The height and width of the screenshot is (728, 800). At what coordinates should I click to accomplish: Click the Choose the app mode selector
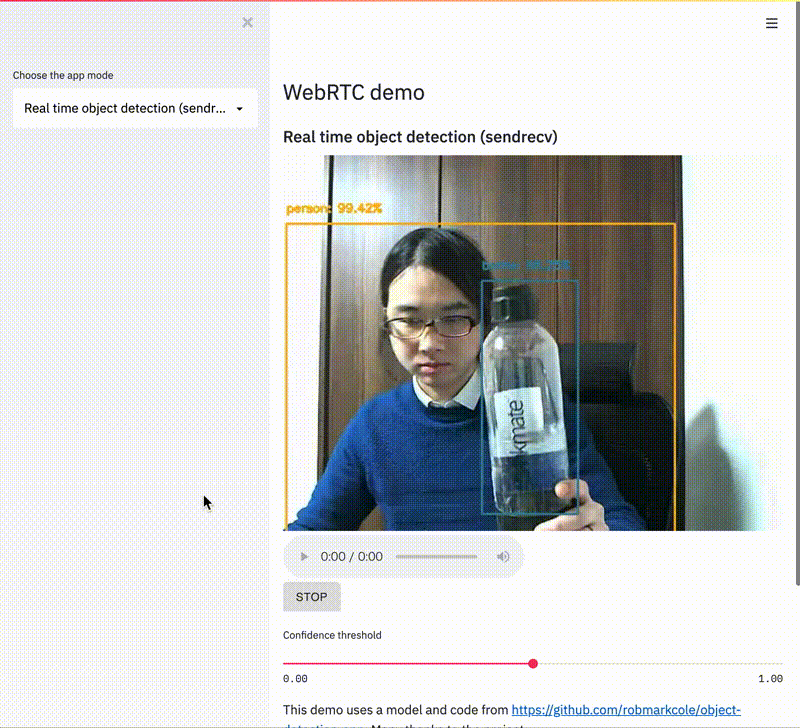(x=135, y=108)
